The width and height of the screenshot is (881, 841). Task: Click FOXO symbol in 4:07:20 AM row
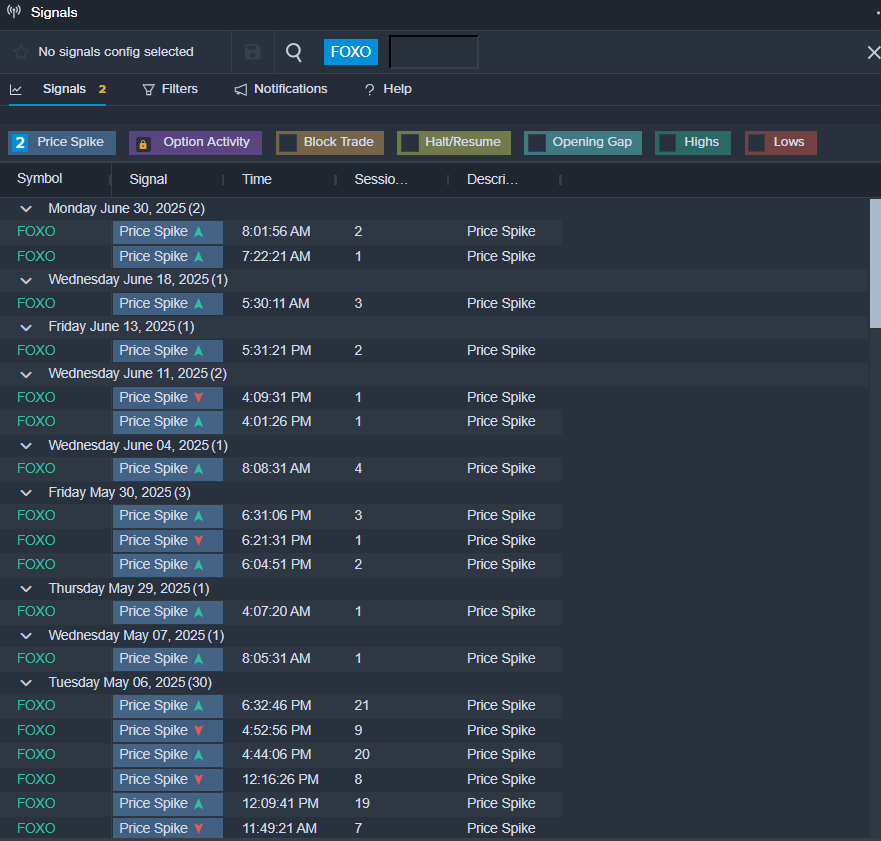click(x=36, y=611)
